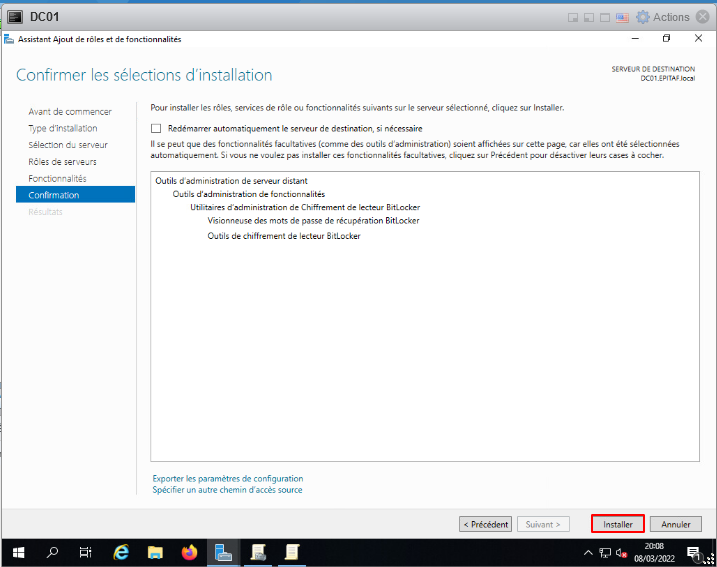Screen dimensions: 717x567
Task: Launch Firefox from the taskbar
Action: tap(189, 552)
